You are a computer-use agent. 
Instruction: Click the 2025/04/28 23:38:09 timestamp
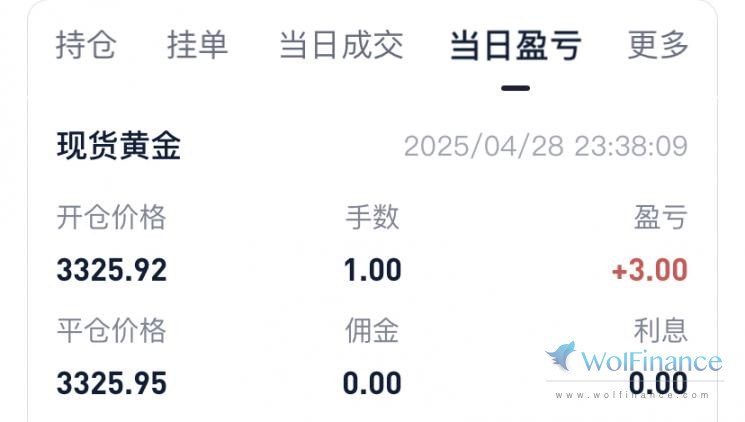[546, 146]
